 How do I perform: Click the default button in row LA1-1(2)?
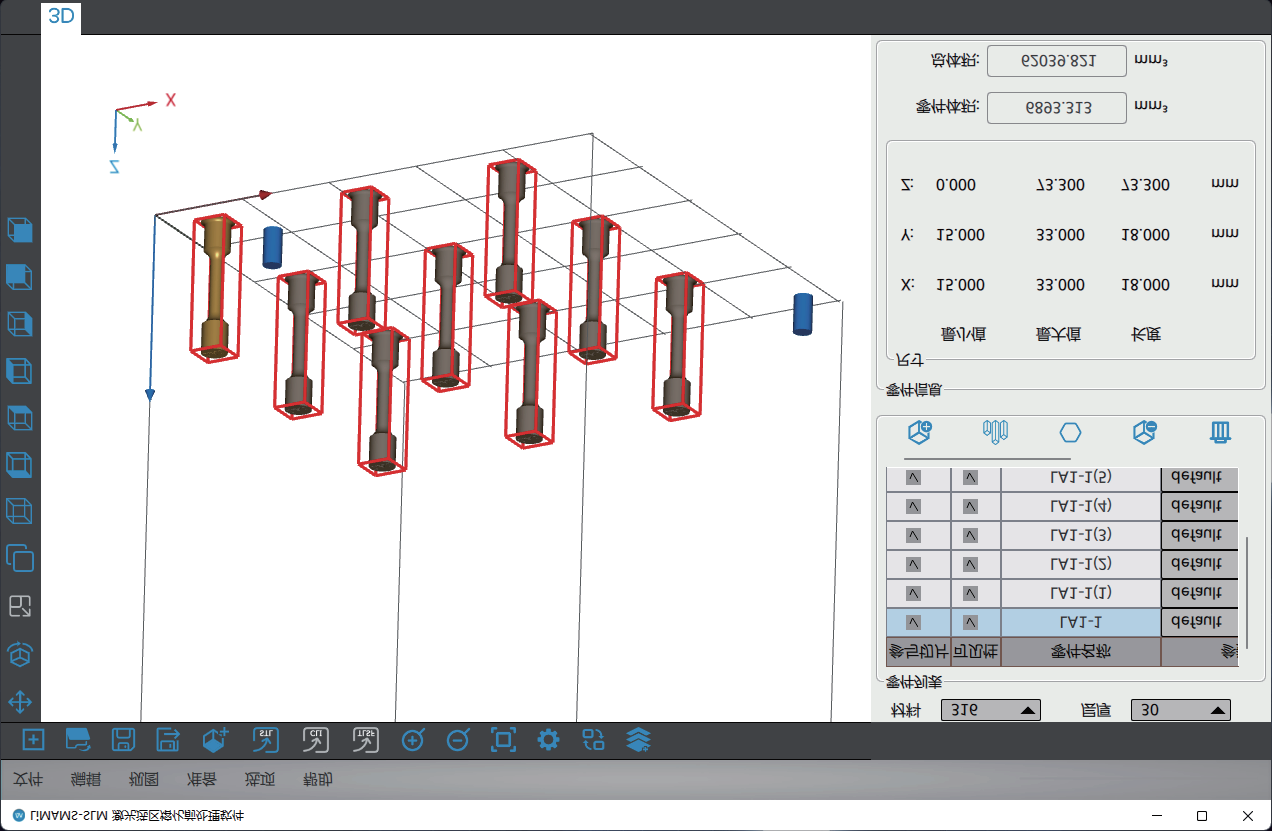[x=1200, y=564]
